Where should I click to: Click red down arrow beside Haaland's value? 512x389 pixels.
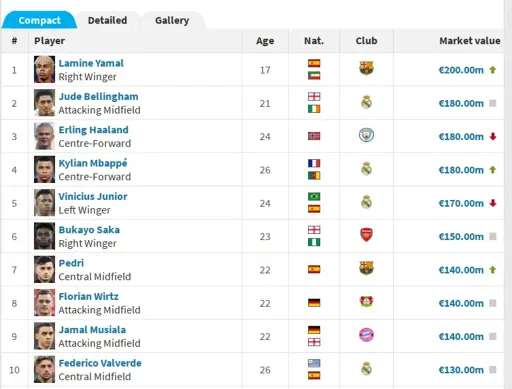tap(493, 136)
